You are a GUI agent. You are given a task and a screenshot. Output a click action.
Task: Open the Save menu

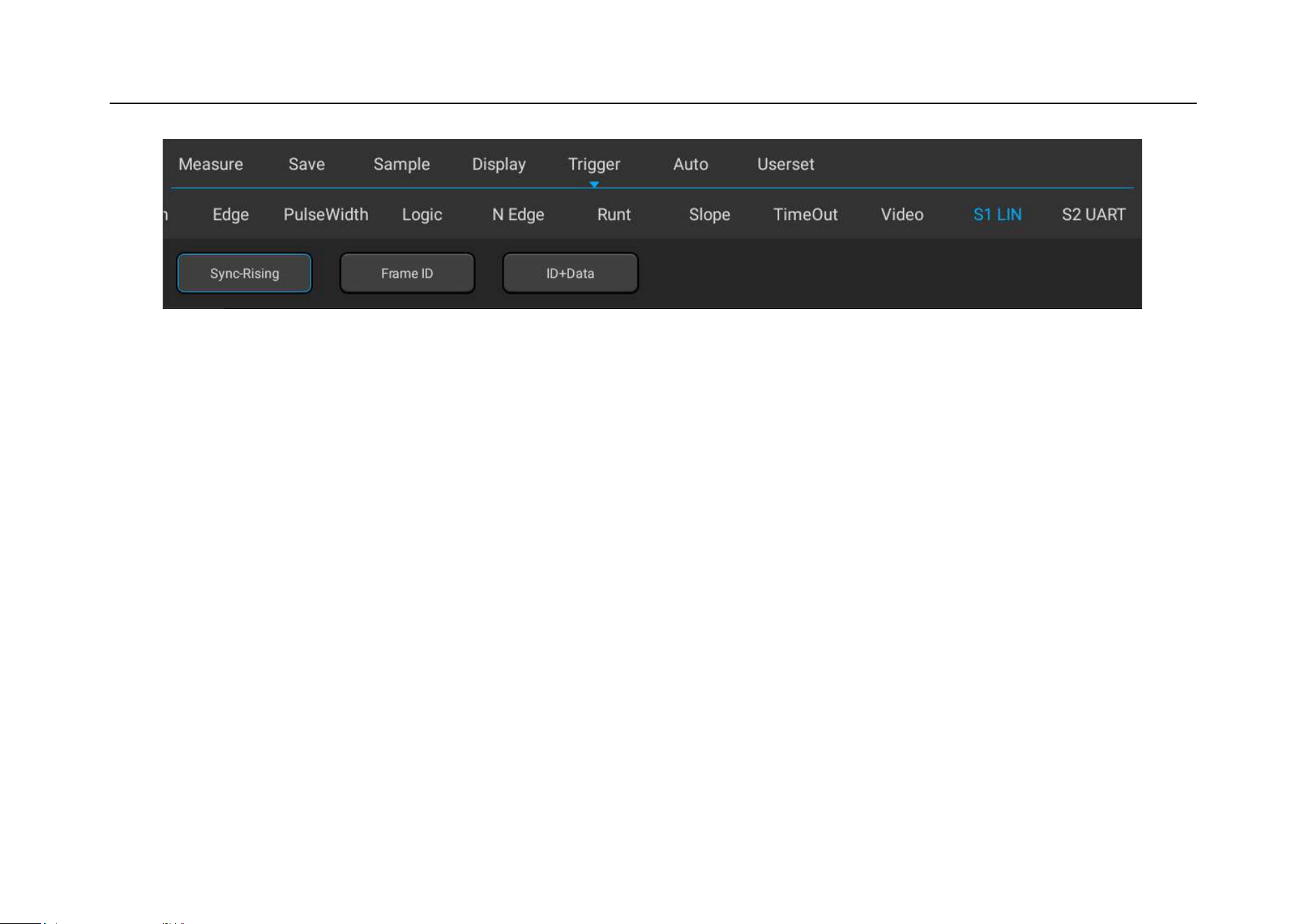[307, 164]
